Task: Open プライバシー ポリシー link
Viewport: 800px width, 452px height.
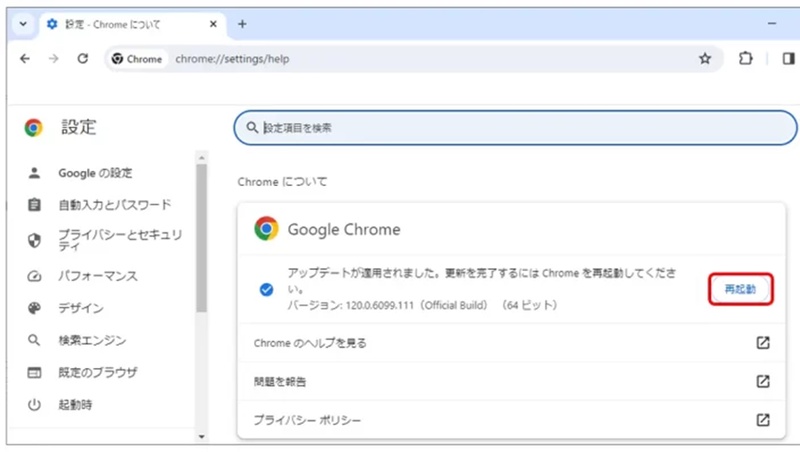Action: click(512, 420)
